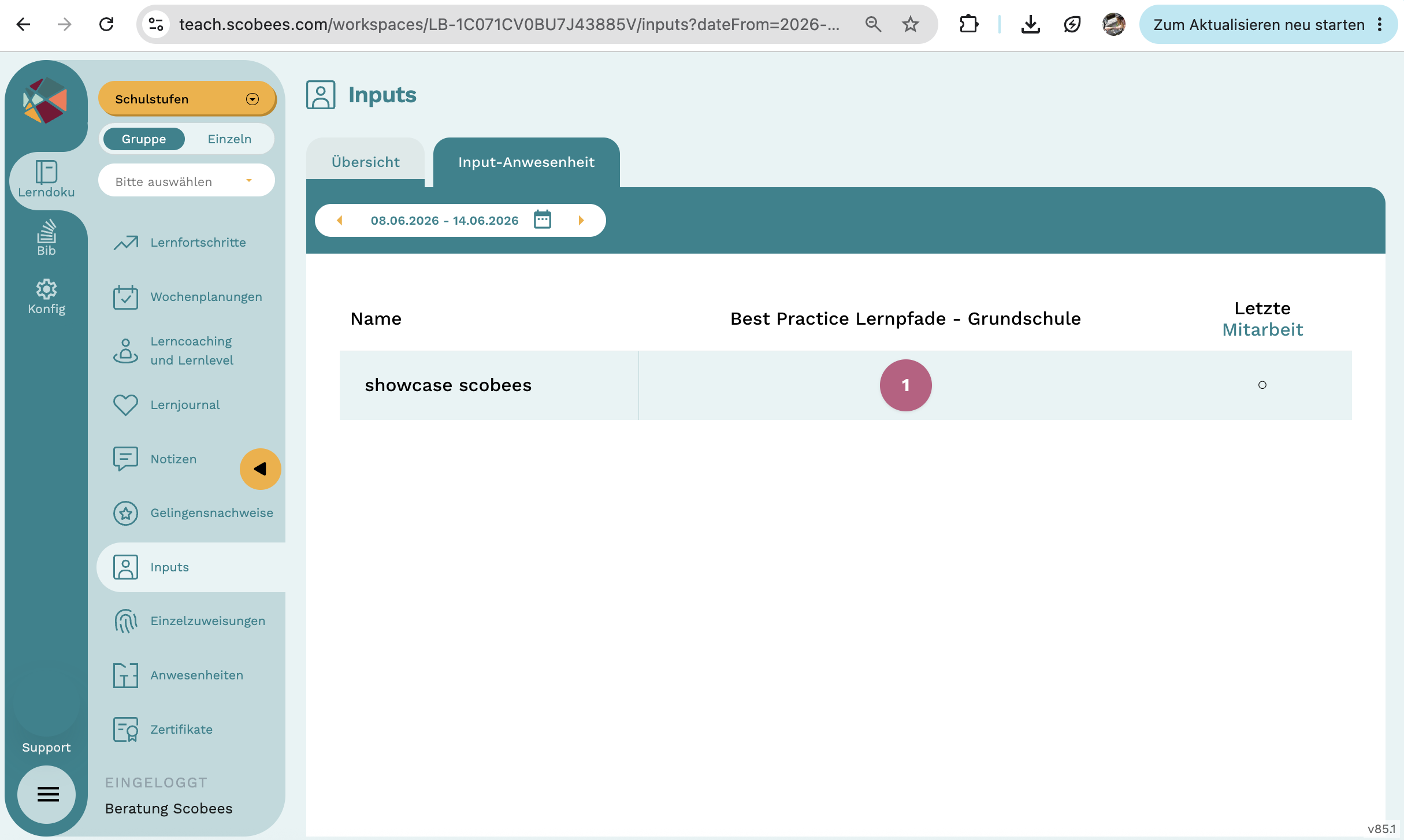This screenshot has height=840, width=1404.
Task: Open browser zoom magnifier icon
Action: click(873, 24)
